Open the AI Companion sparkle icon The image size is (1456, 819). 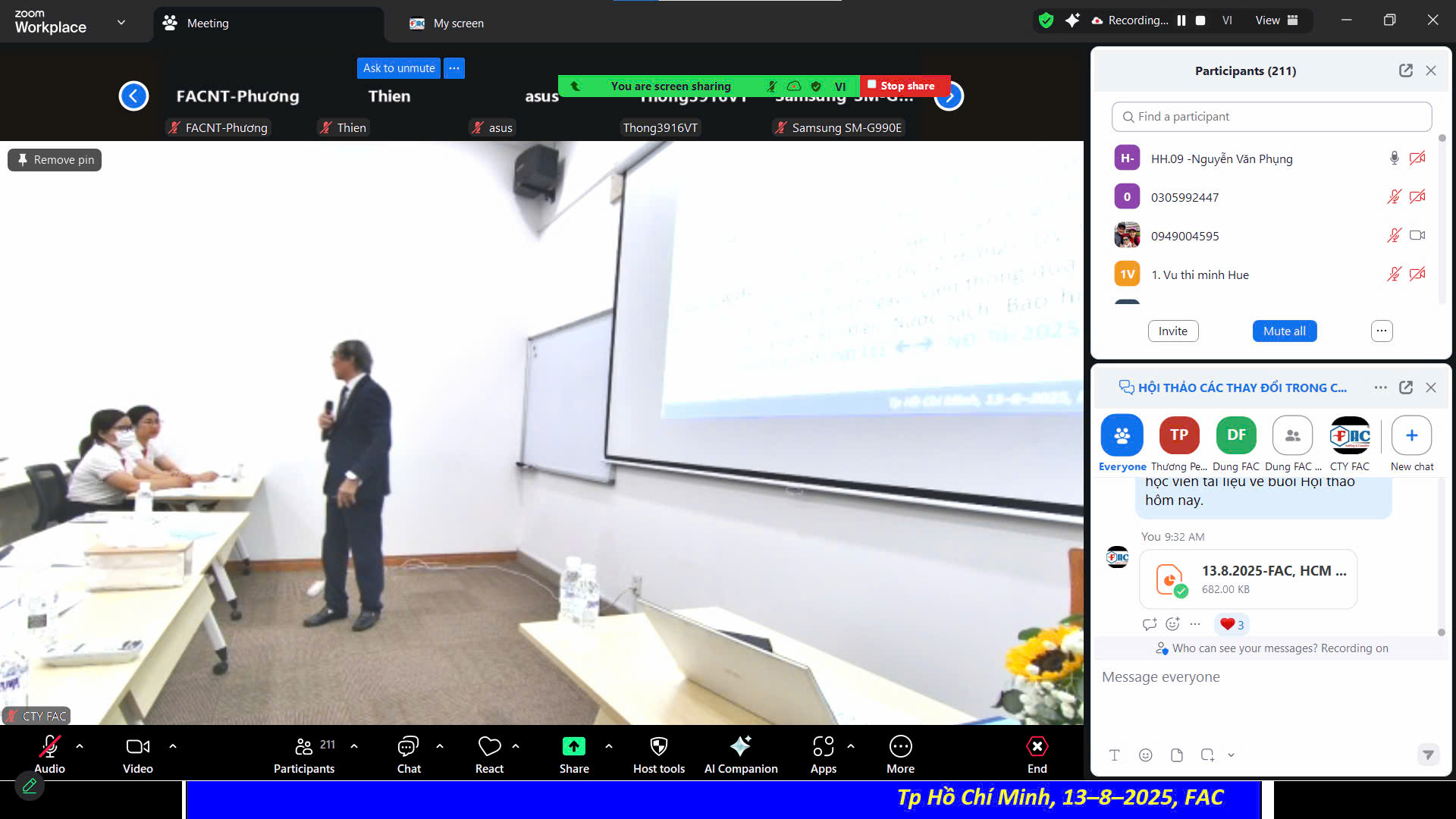[740, 747]
